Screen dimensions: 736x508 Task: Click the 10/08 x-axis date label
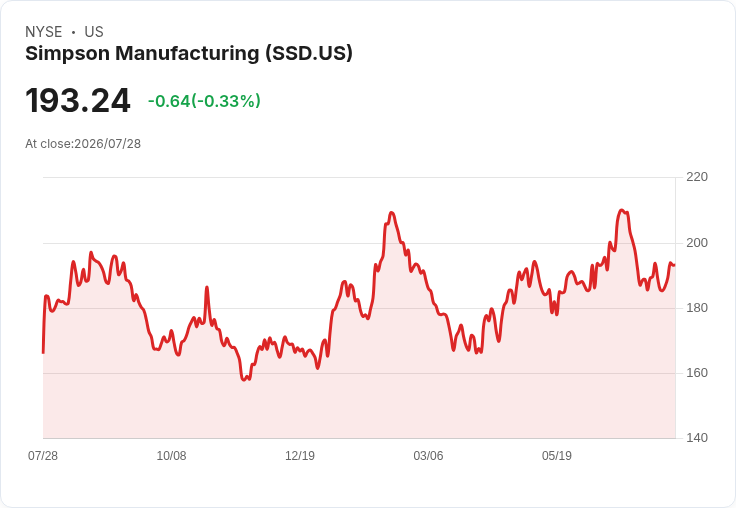[171, 456]
